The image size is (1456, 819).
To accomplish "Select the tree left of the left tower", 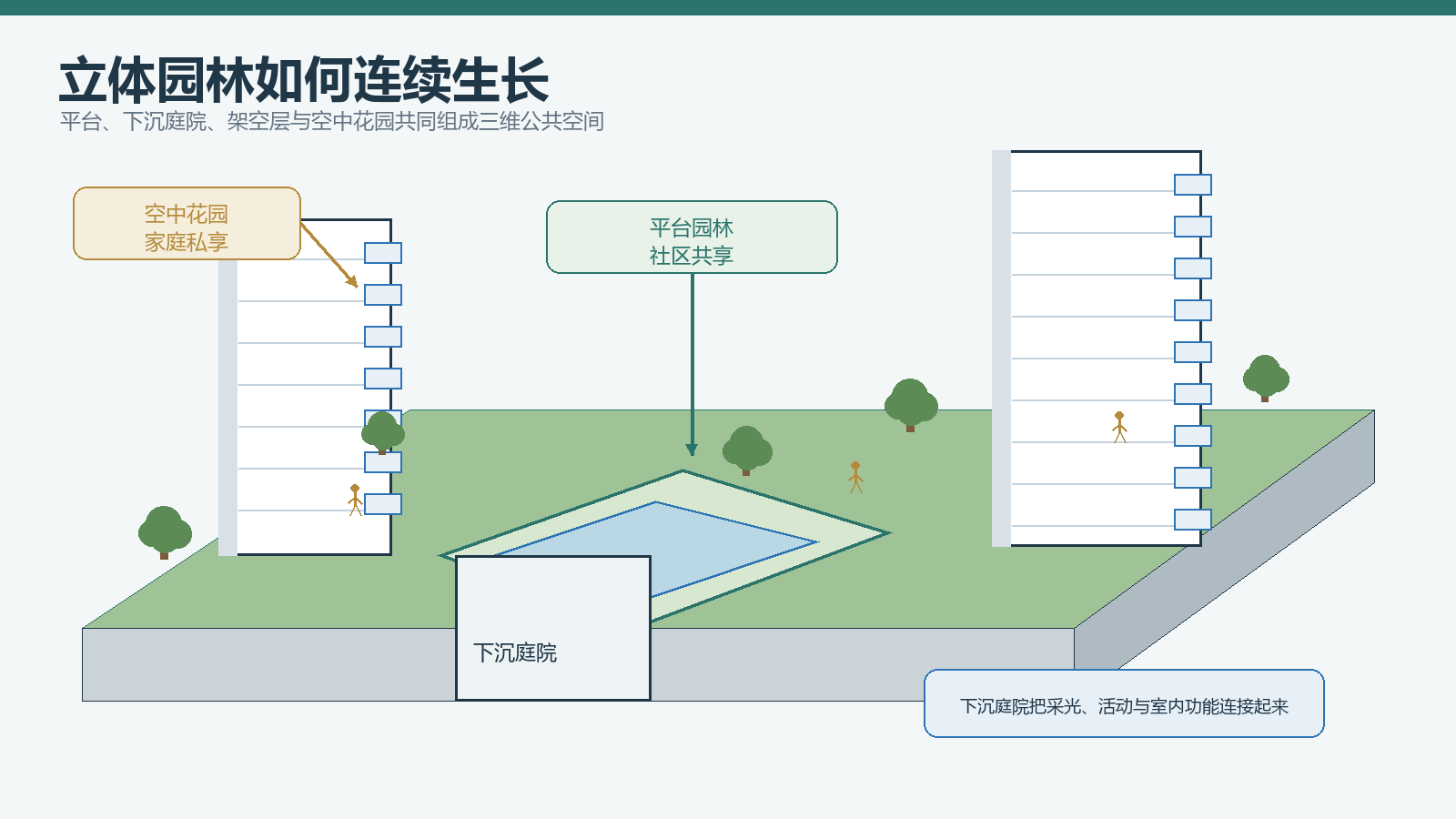I will pyautogui.click(x=165, y=532).
